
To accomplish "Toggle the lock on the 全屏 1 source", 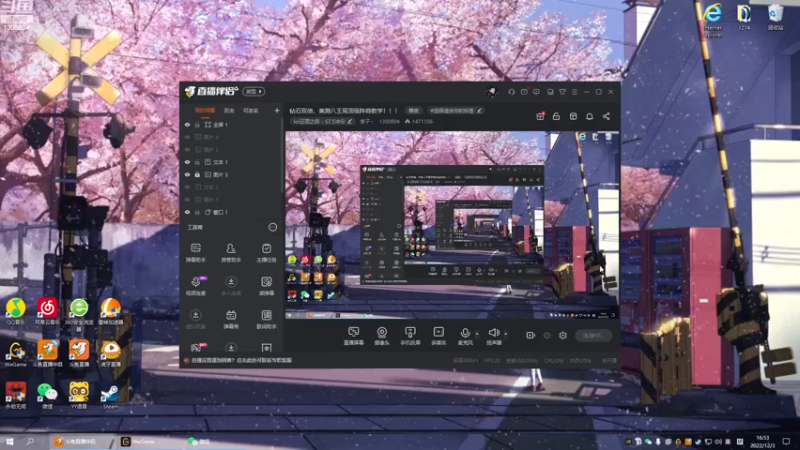I will click(x=197, y=124).
